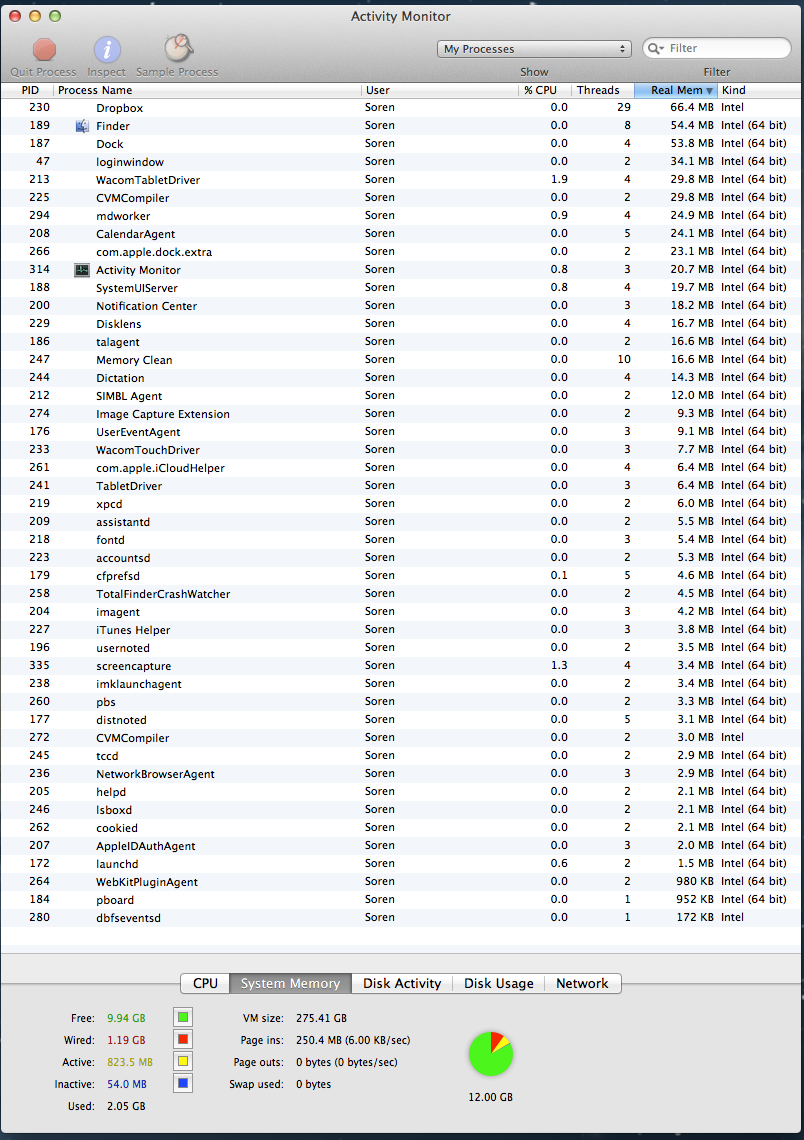804x1140 pixels.
Task: Select the accountsd process row
Action: [402, 558]
